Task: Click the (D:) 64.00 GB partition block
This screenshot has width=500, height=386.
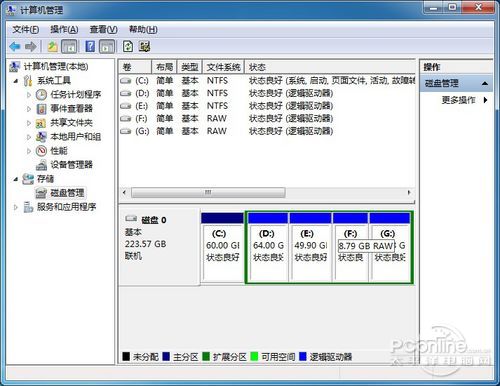Action: [268, 247]
